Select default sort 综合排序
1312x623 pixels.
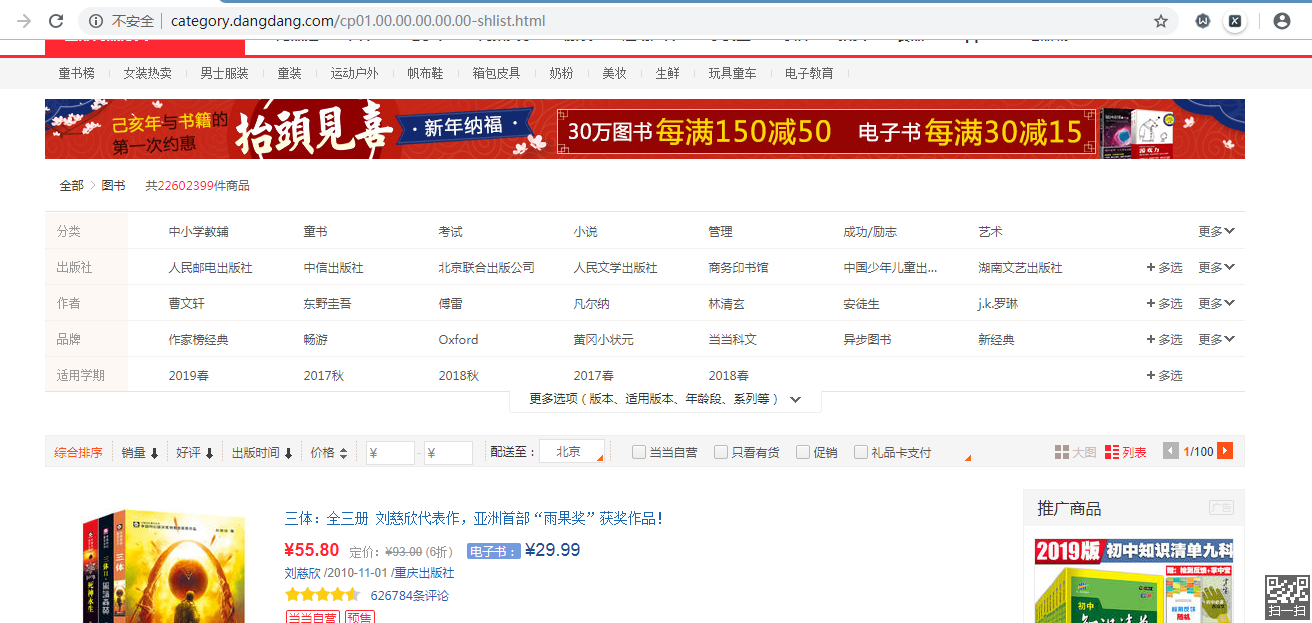tap(78, 453)
